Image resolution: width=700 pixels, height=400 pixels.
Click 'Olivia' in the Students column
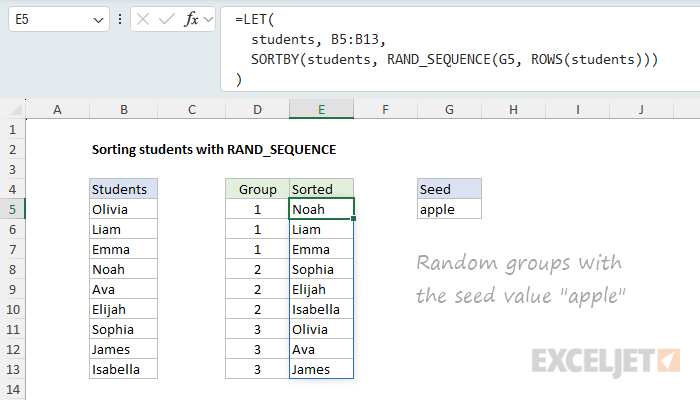coord(124,209)
